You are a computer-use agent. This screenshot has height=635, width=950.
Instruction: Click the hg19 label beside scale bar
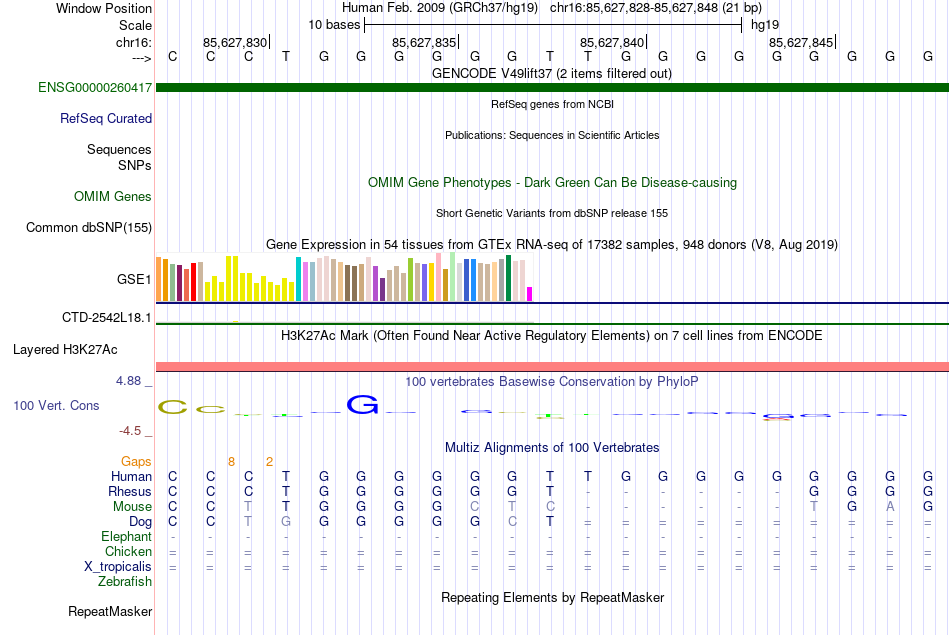point(765,25)
